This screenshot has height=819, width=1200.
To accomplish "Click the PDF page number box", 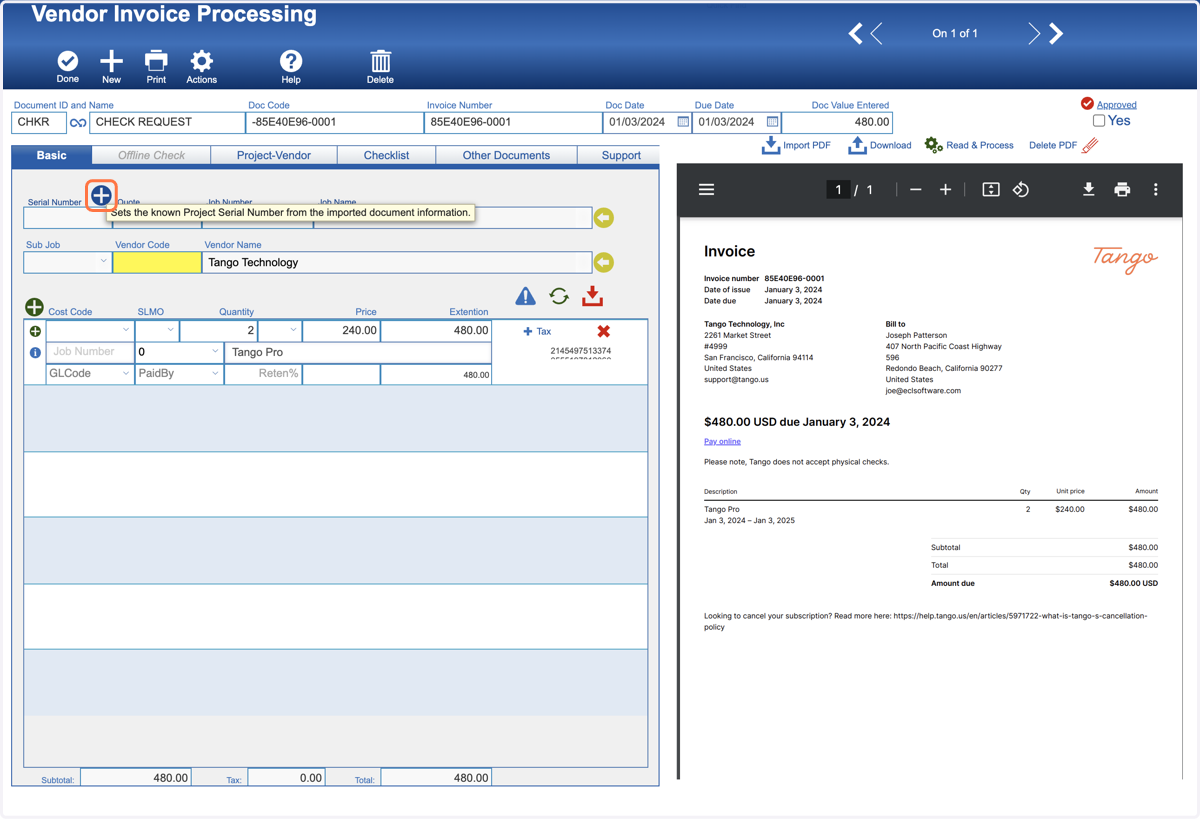I will 838,189.
